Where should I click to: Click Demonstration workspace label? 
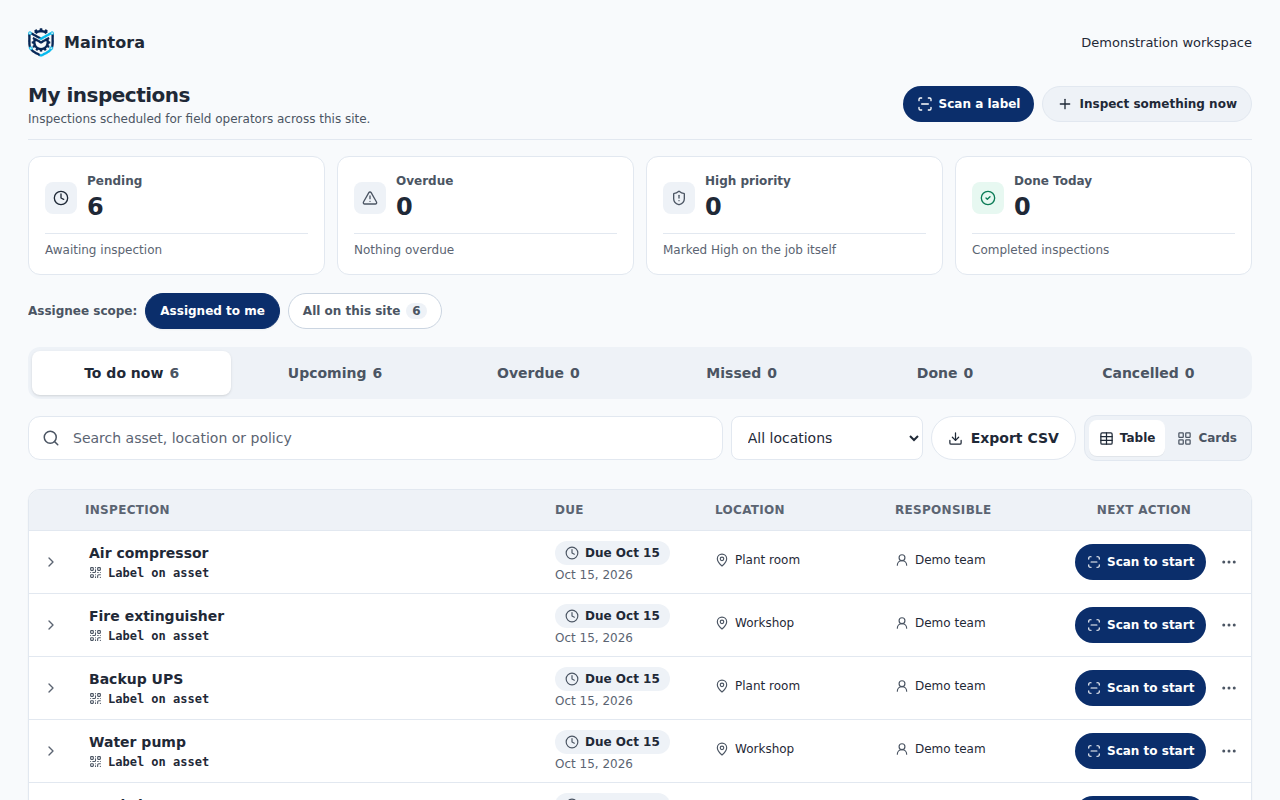click(1166, 43)
